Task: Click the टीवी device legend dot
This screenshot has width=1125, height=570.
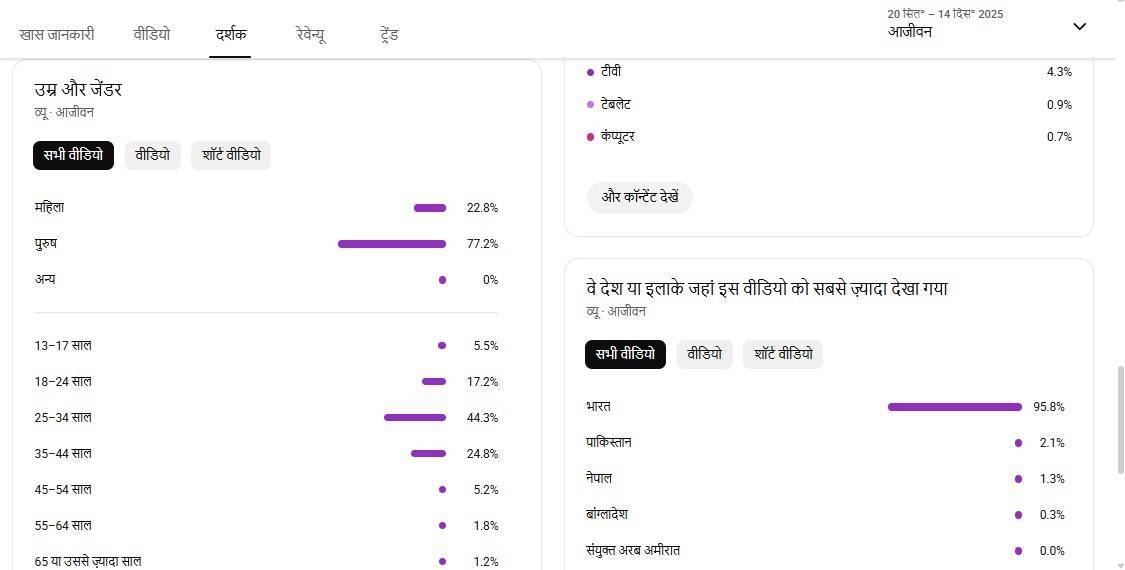Action: click(591, 72)
